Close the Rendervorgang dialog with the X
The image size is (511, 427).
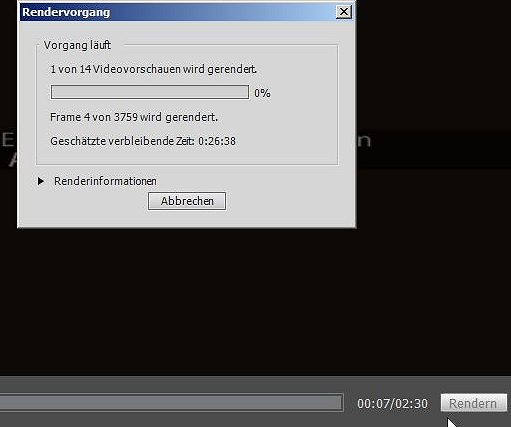(x=343, y=12)
